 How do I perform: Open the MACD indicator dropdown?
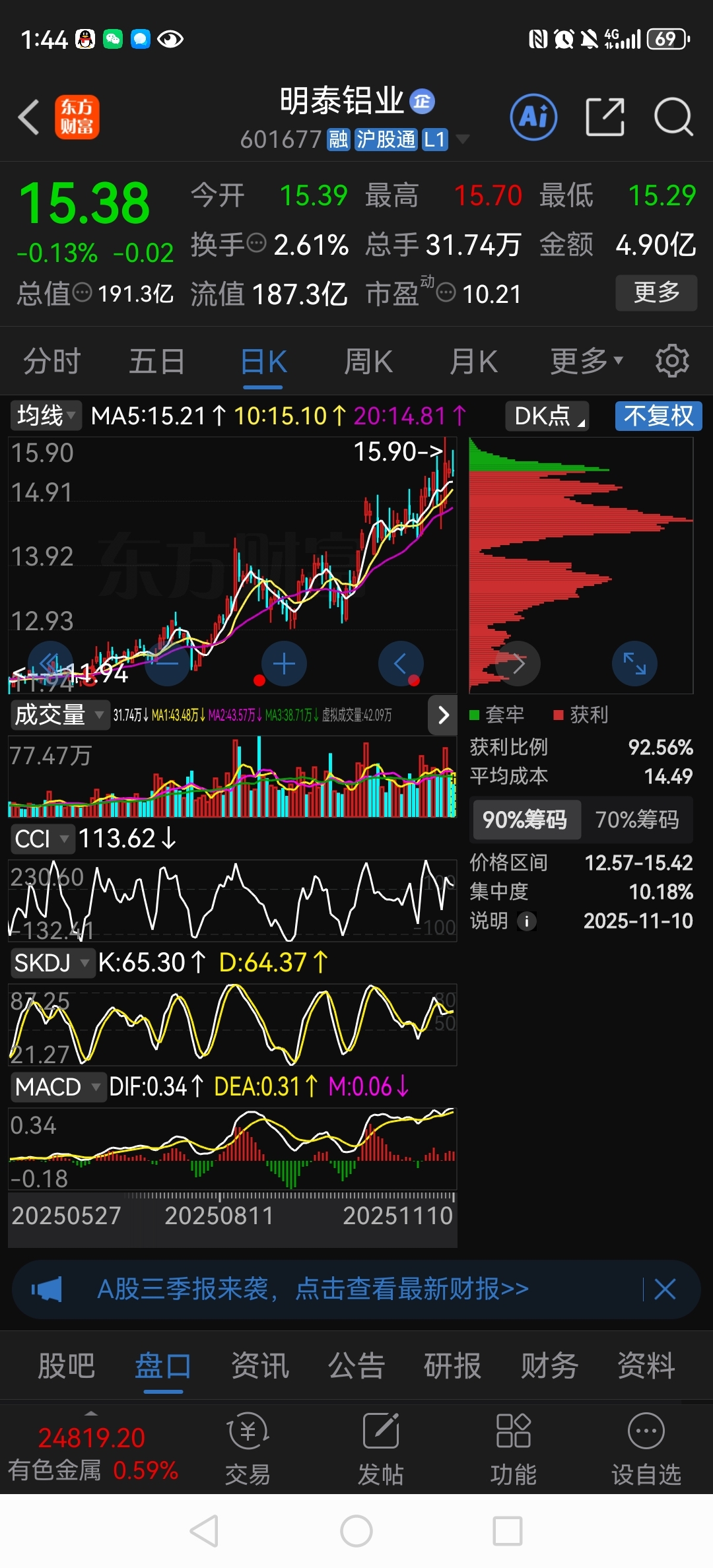pyautogui.click(x=58, y=1087)
